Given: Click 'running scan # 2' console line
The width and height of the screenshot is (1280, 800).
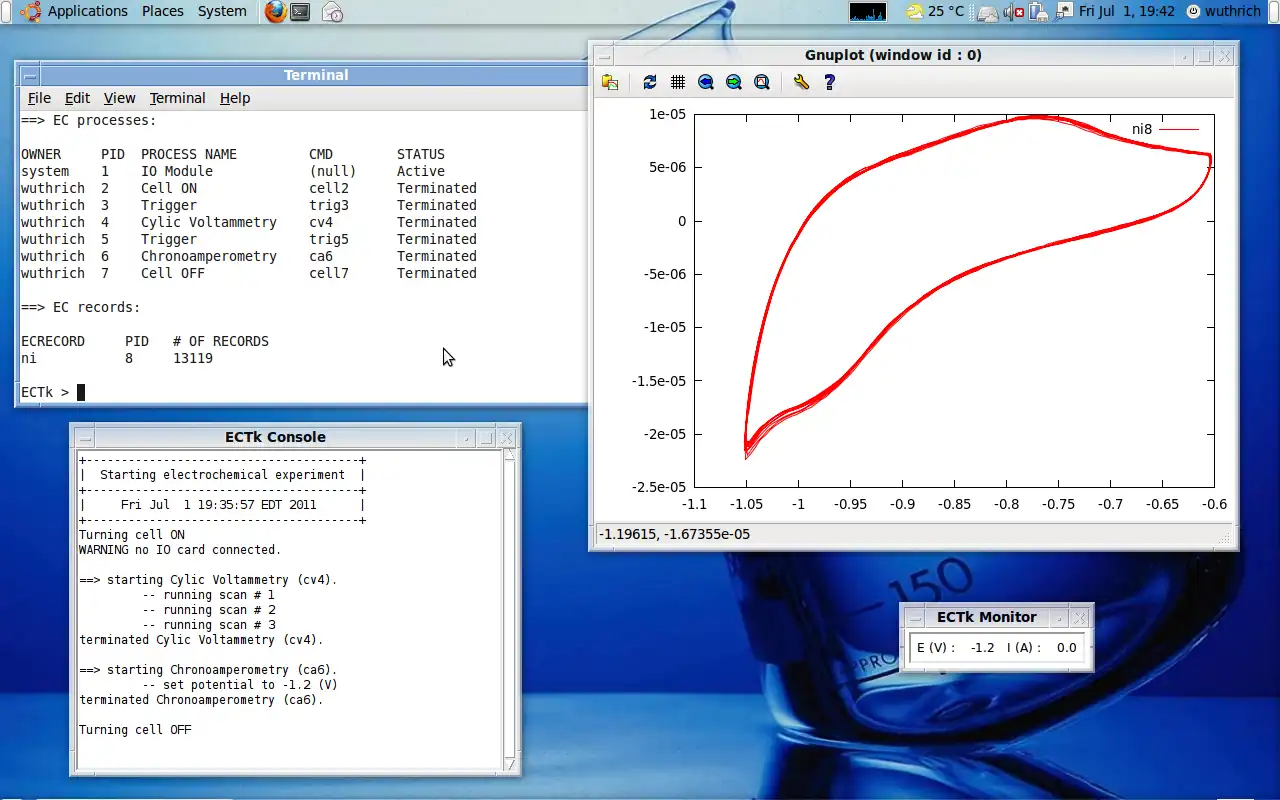Looking at the screenshot, I should pos(209,610).
